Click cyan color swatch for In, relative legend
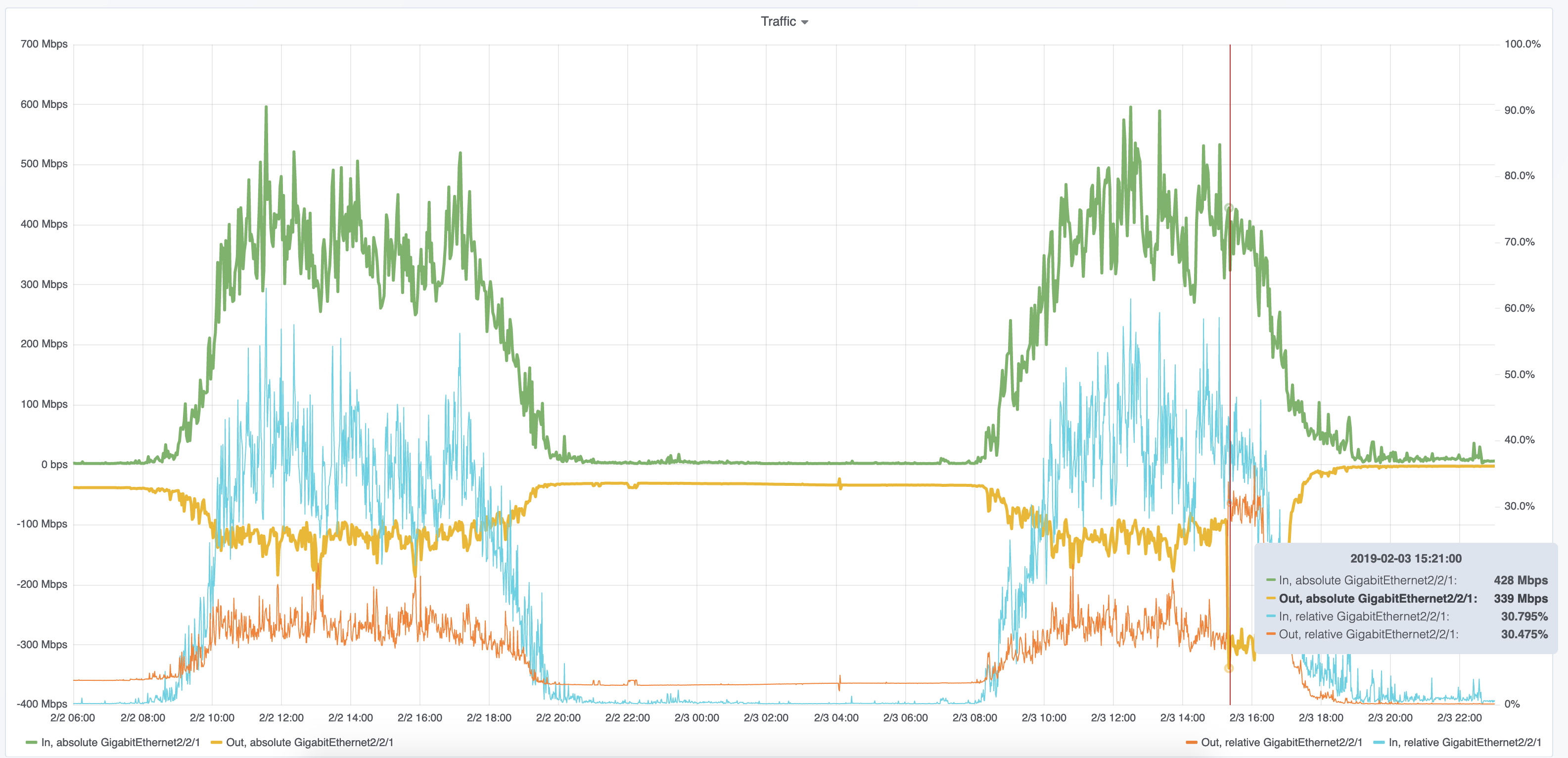 point(1379,743)
